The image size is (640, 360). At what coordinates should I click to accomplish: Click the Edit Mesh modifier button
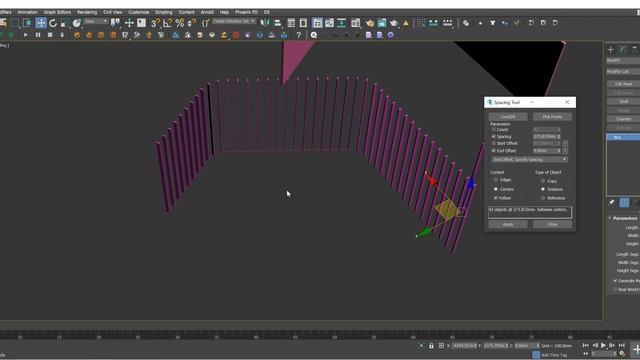(x=624, y=84)
